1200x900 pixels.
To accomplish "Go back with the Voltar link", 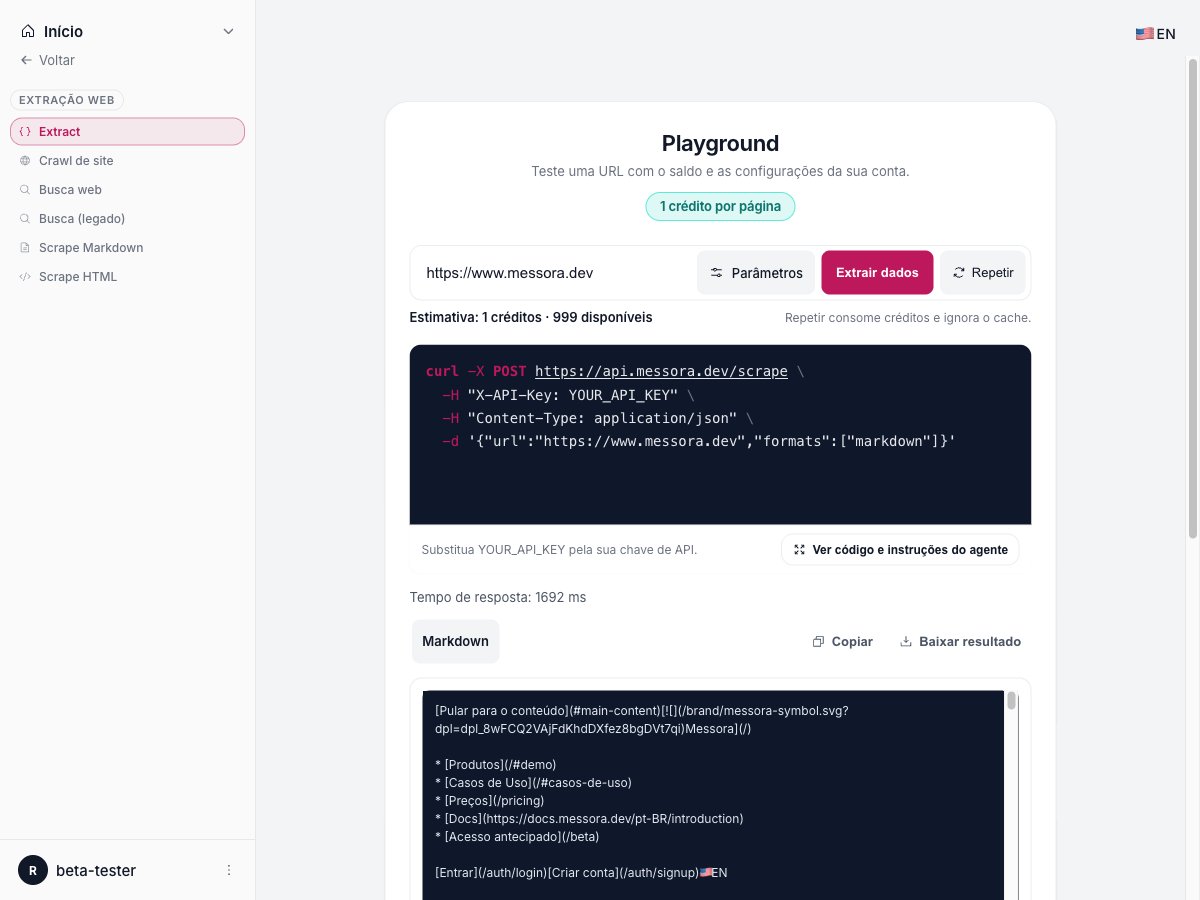I will 47,60.
